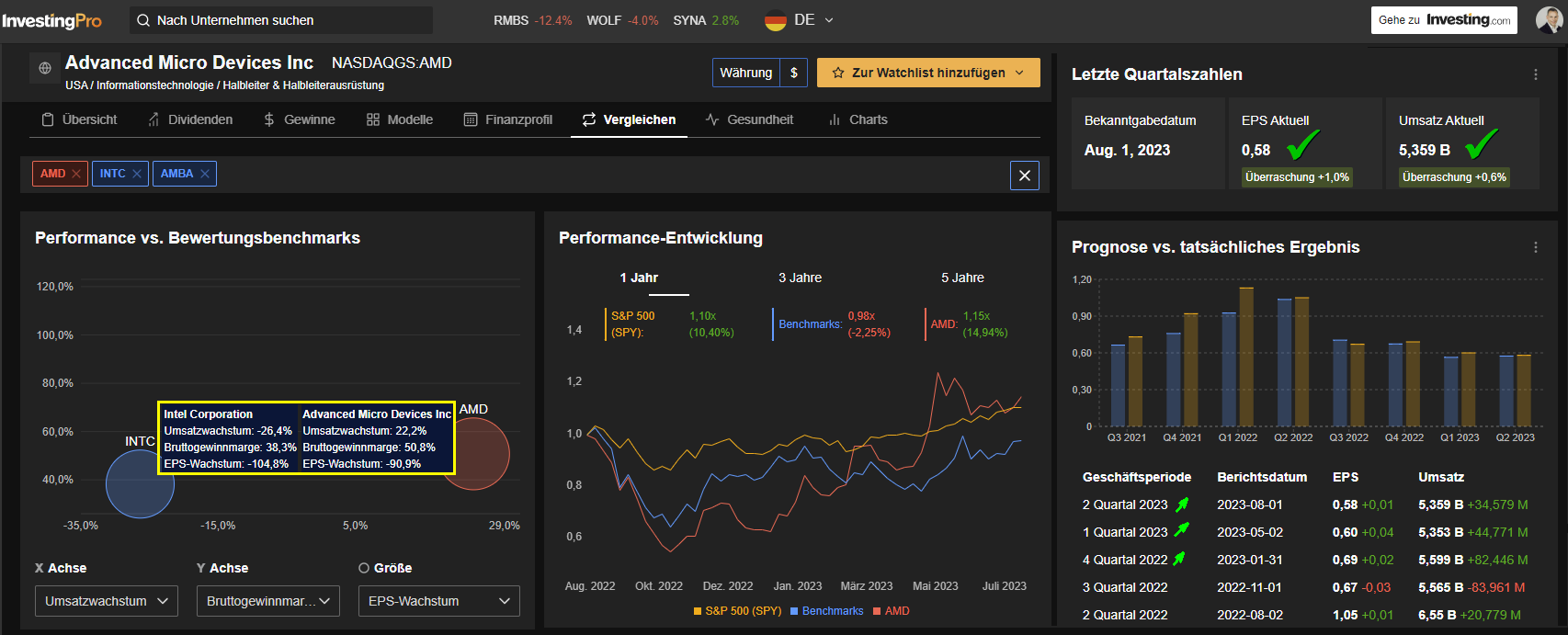Click the report date 2023-05-02
This screenshot has height=635, width=1568.
1250,532
